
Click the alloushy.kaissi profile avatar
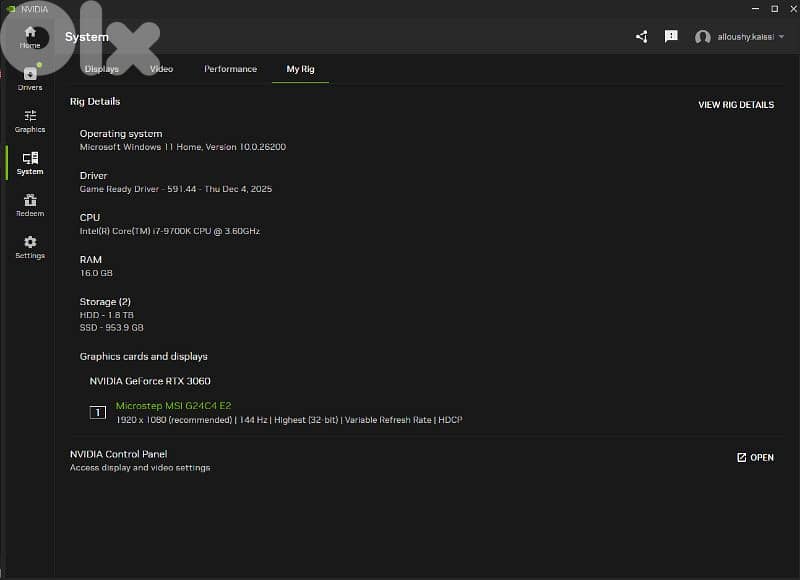click(702, 38)
